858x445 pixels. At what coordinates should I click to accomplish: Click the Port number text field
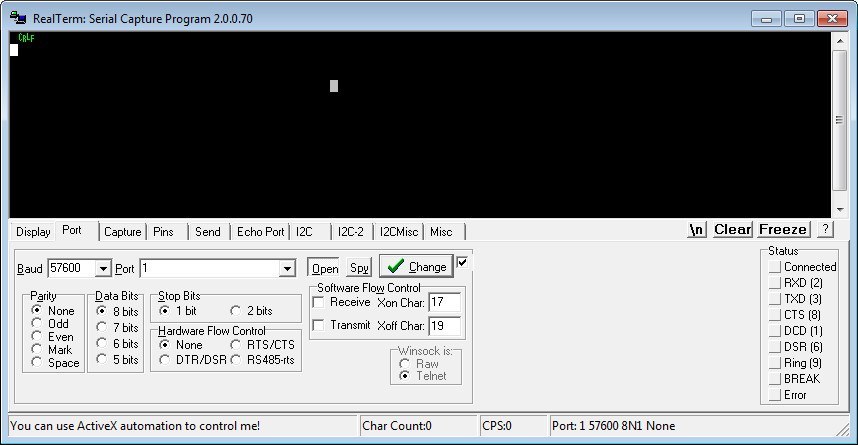pyautogui.click(x=210, y=268)
